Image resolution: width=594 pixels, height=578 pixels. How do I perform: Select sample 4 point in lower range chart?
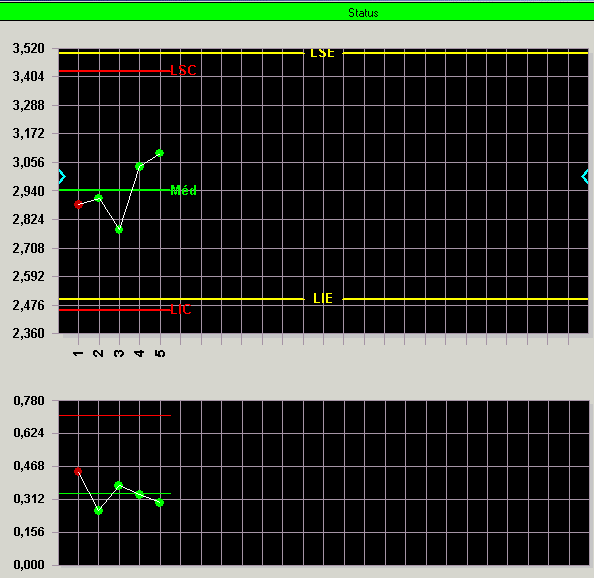(x=139, y=494)
